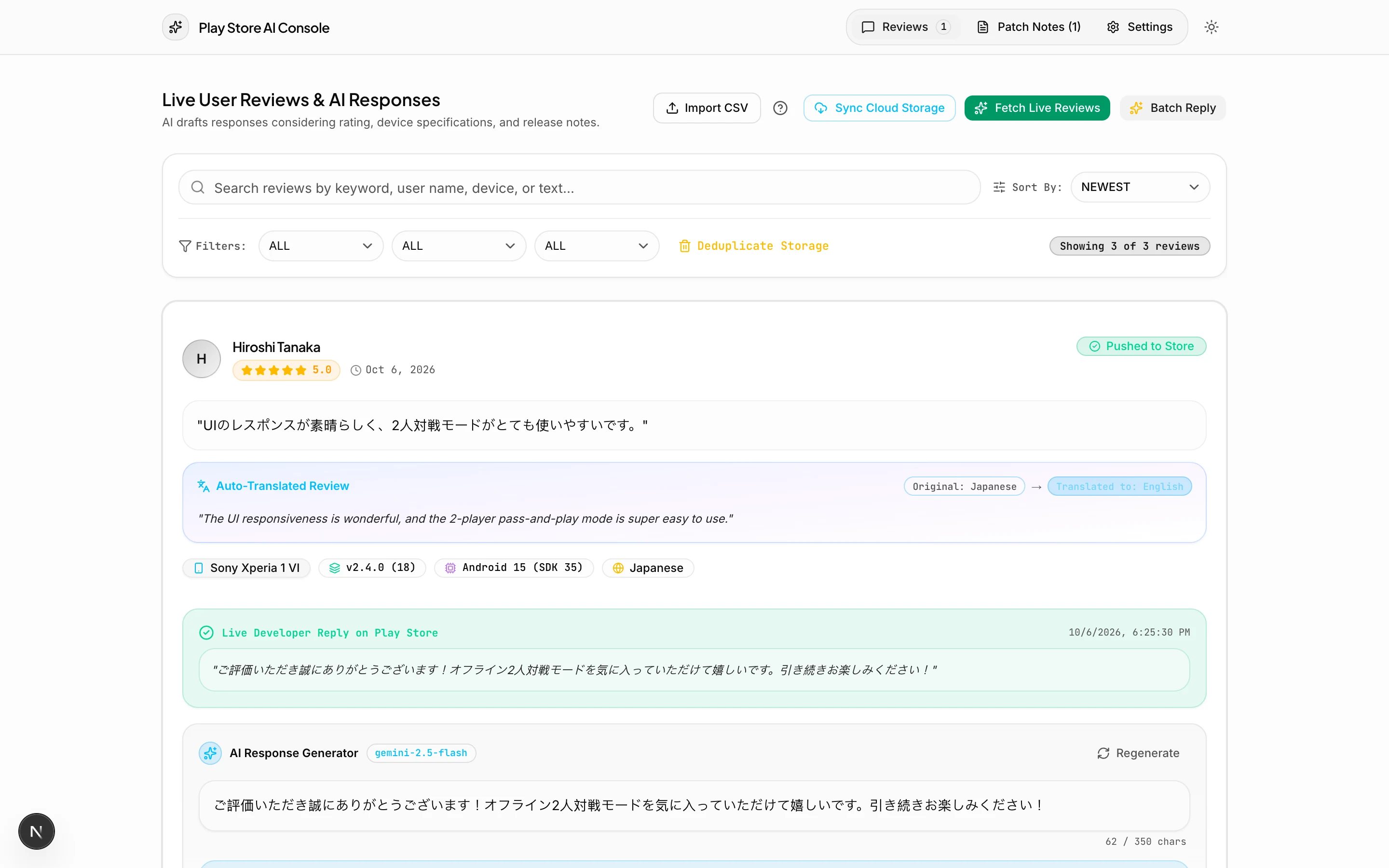Image resolution: width=1389 pixels, height=868 pixels.
Task: Click the Import CSV button
Action: click(707, 108)
